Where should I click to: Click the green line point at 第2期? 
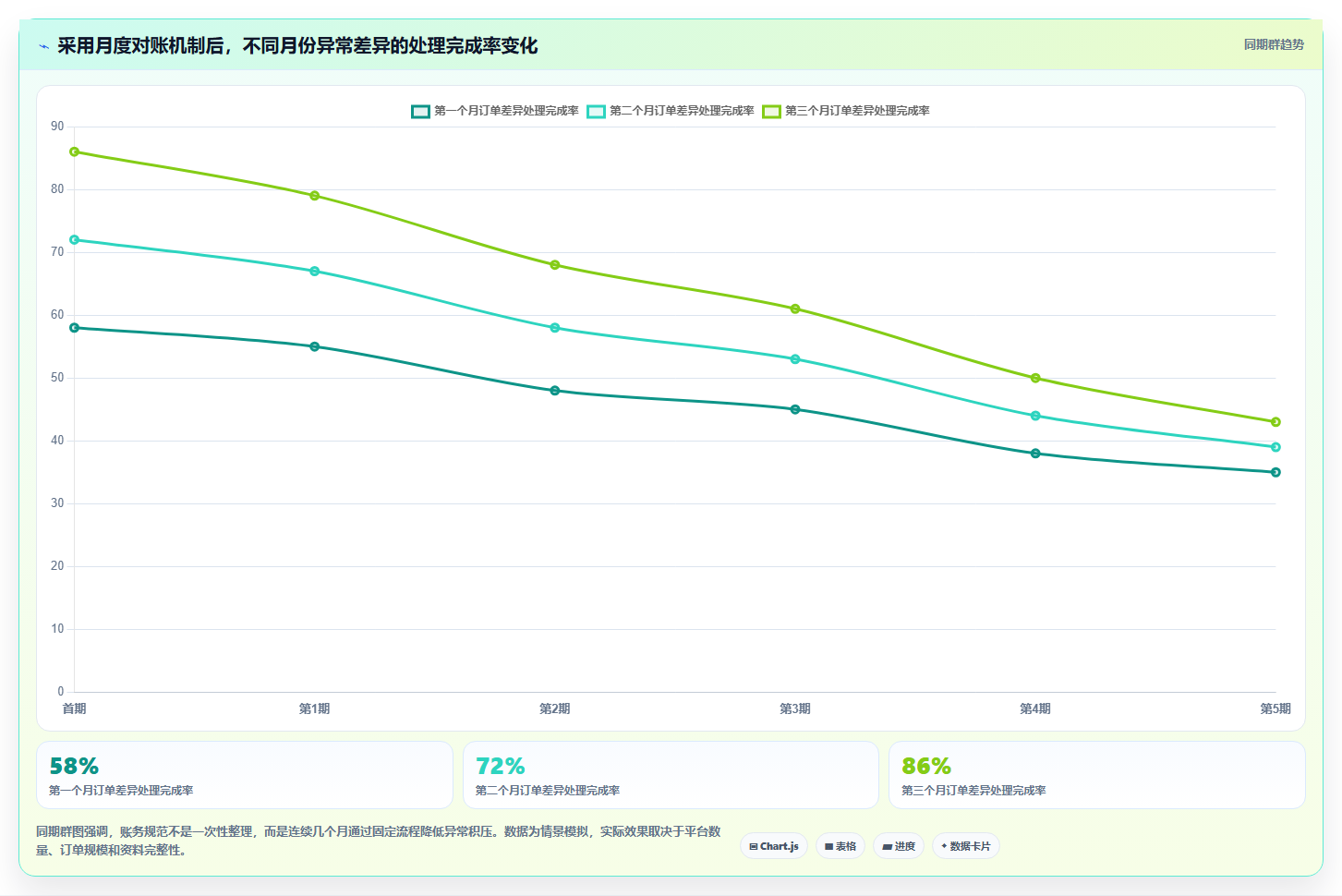555,265
